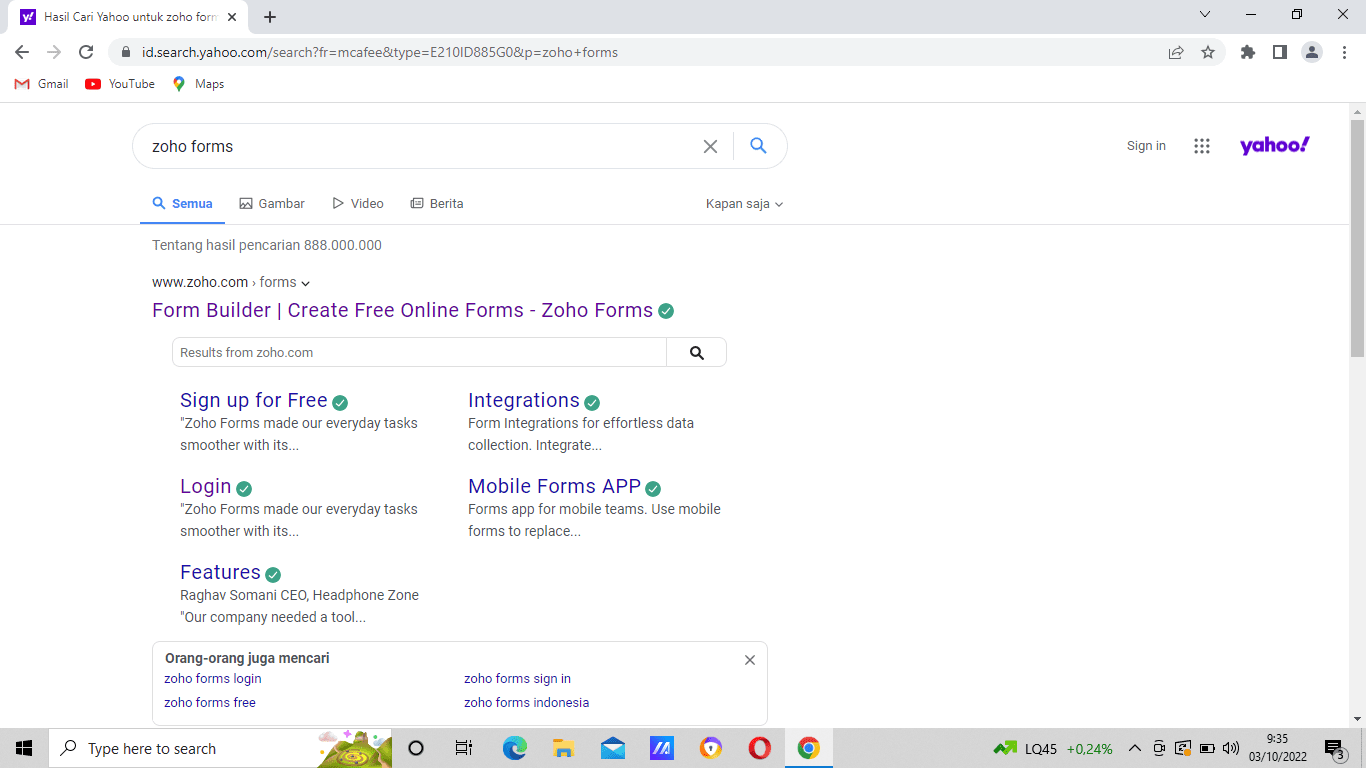Open Microsoft Edge from taskbar
This screenshot has width=1366, height=768.
(515, 748)
